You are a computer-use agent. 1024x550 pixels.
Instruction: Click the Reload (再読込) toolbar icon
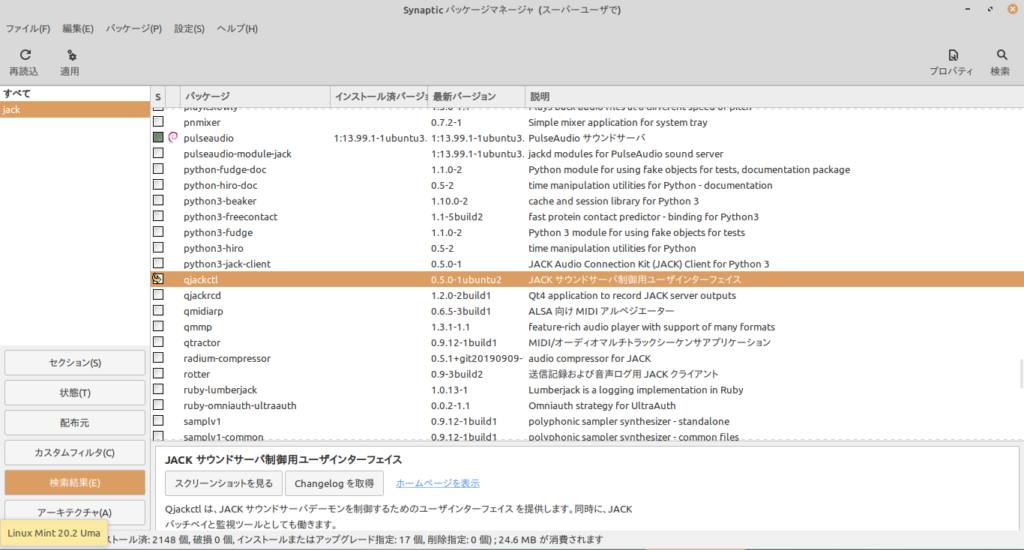pos(25,55)
